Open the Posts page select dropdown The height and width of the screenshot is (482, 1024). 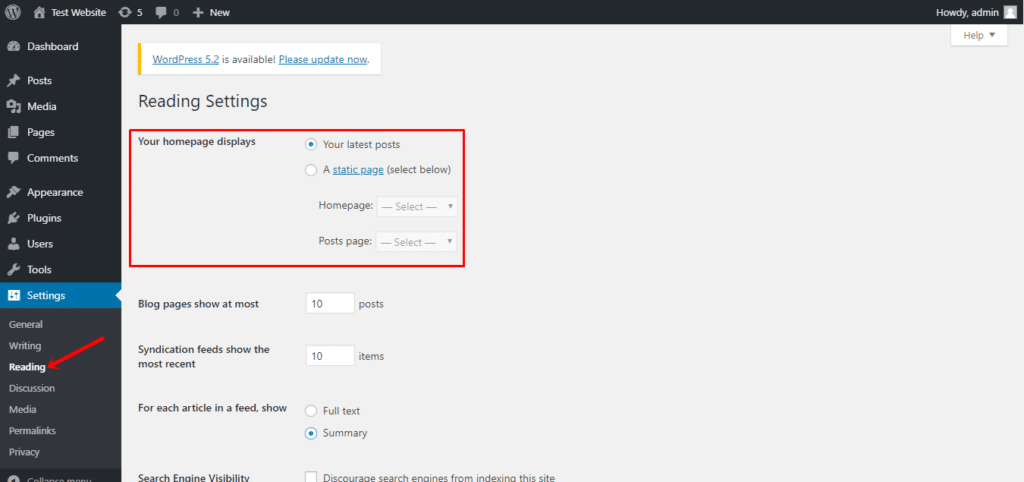click(416, 242)
